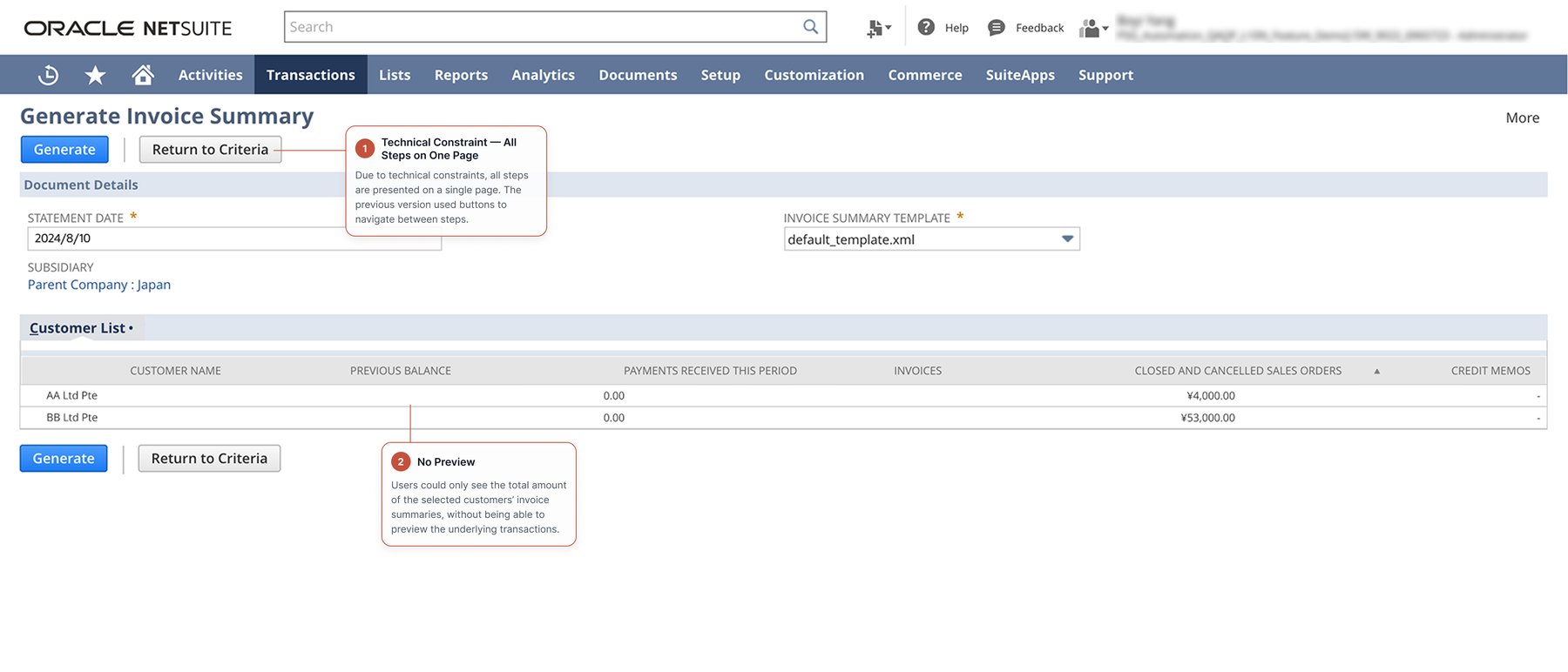
Task: Open the Support menu
Action: coord(1105,75)
